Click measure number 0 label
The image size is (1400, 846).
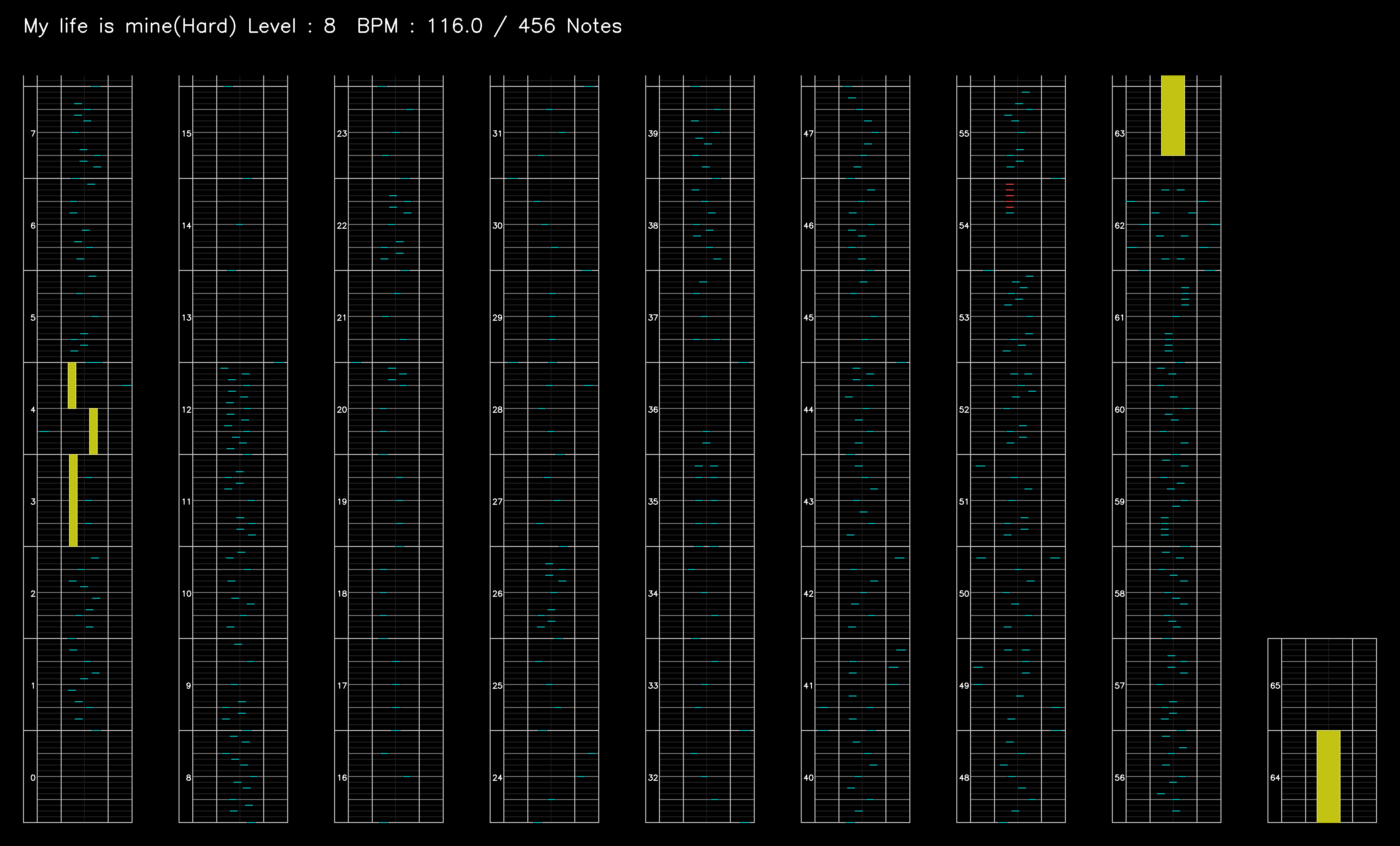pos(33,777)
